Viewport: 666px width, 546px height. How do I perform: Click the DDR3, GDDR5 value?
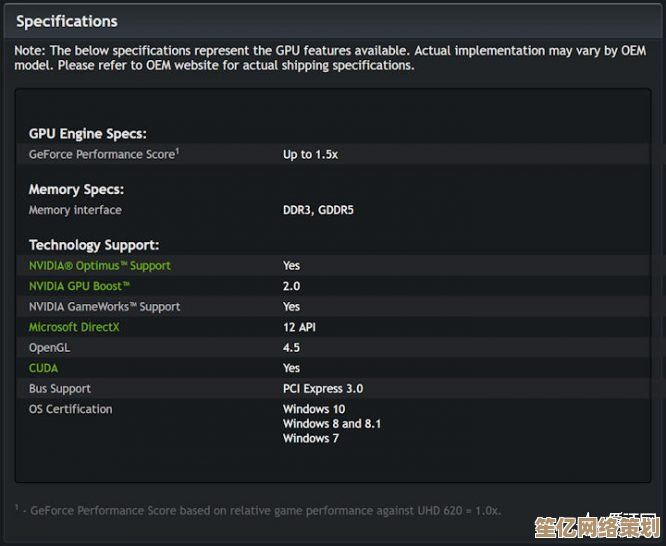click(318, 210)
